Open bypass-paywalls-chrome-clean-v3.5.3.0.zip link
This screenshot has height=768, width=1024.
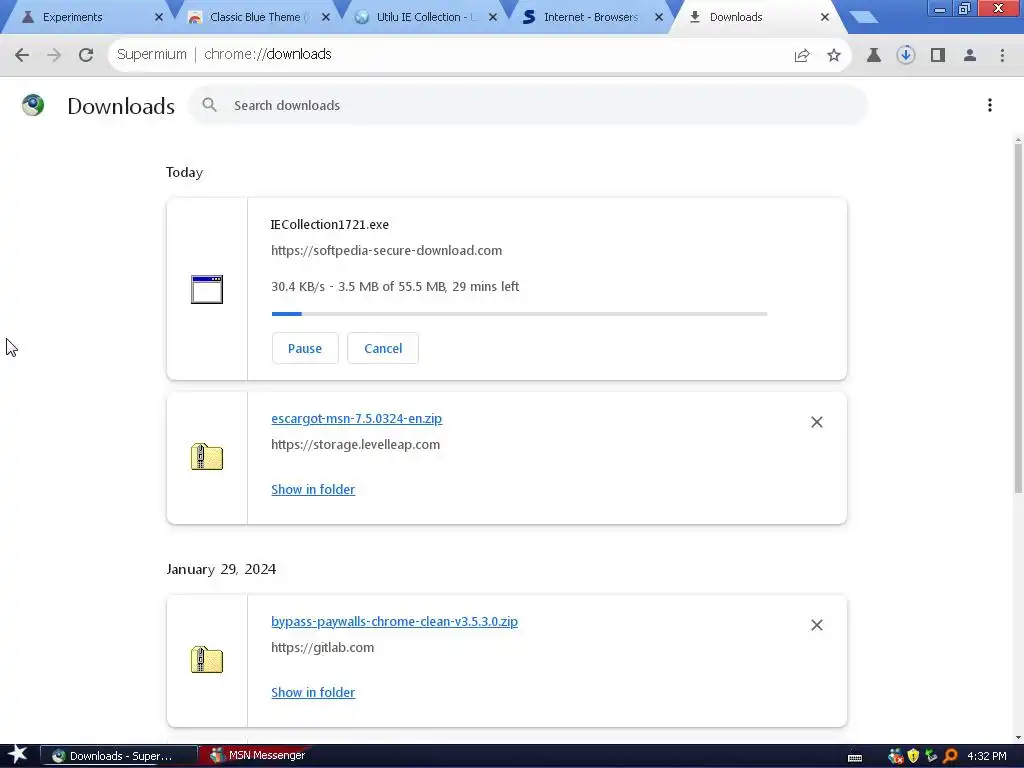(x=394, y=622)
